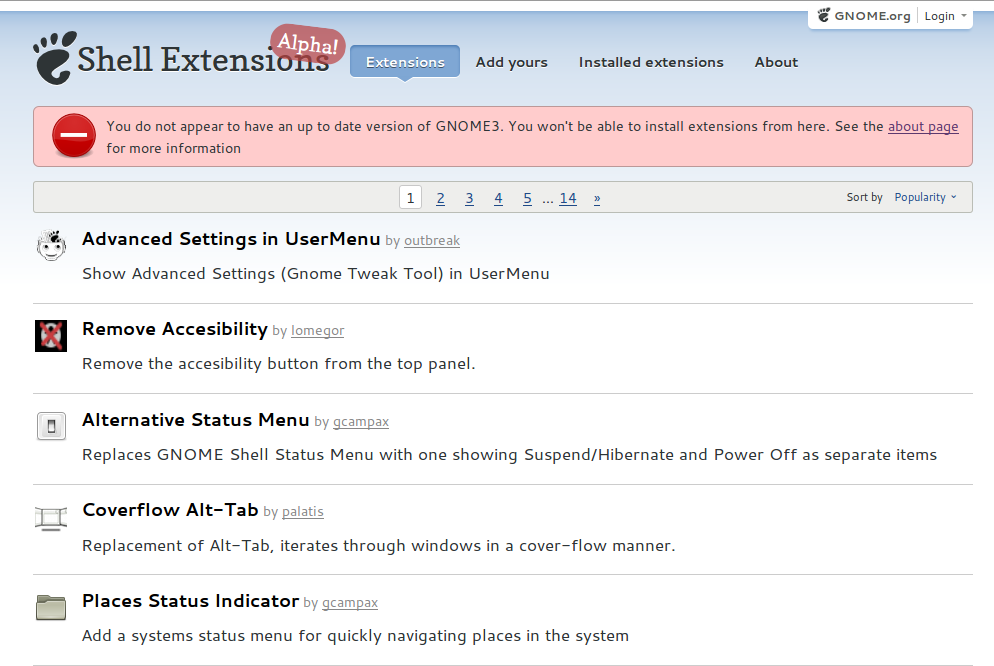
Task: Click the Coverflow Alt-Tab extension icon
Action: pyautogui.click(x=51, y=518)
